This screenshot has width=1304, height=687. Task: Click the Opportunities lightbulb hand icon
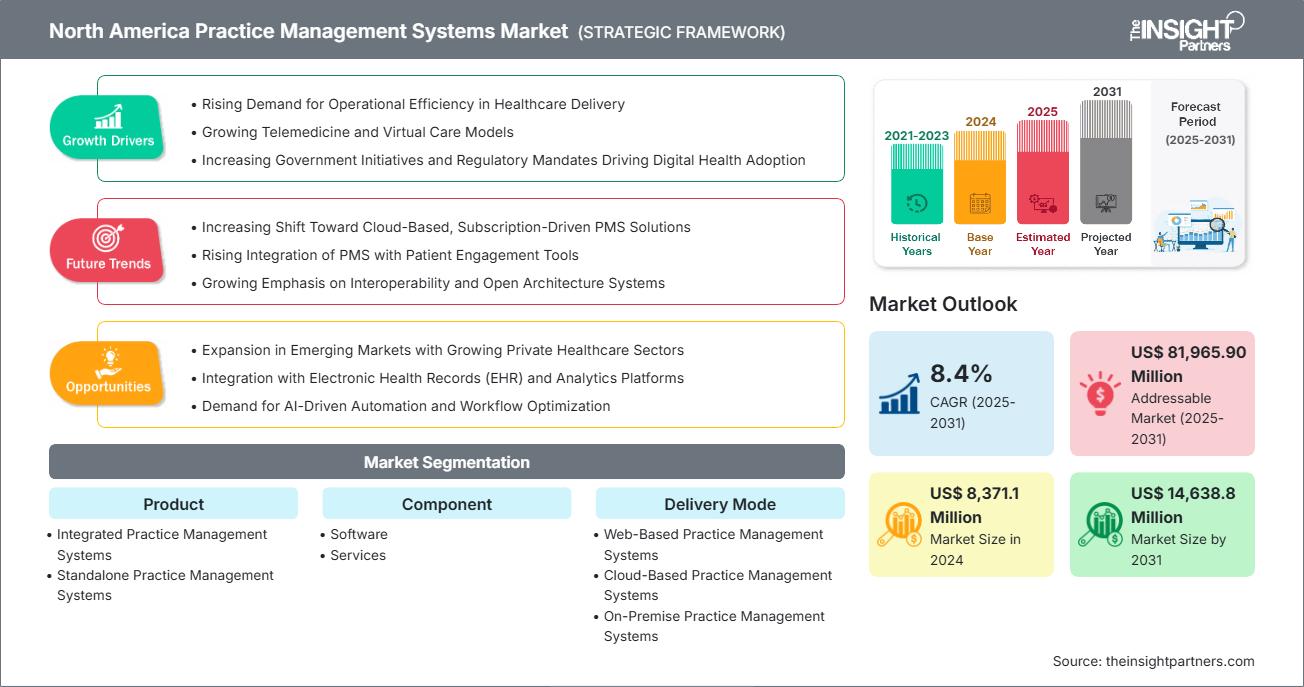click(x=107, y=362)
